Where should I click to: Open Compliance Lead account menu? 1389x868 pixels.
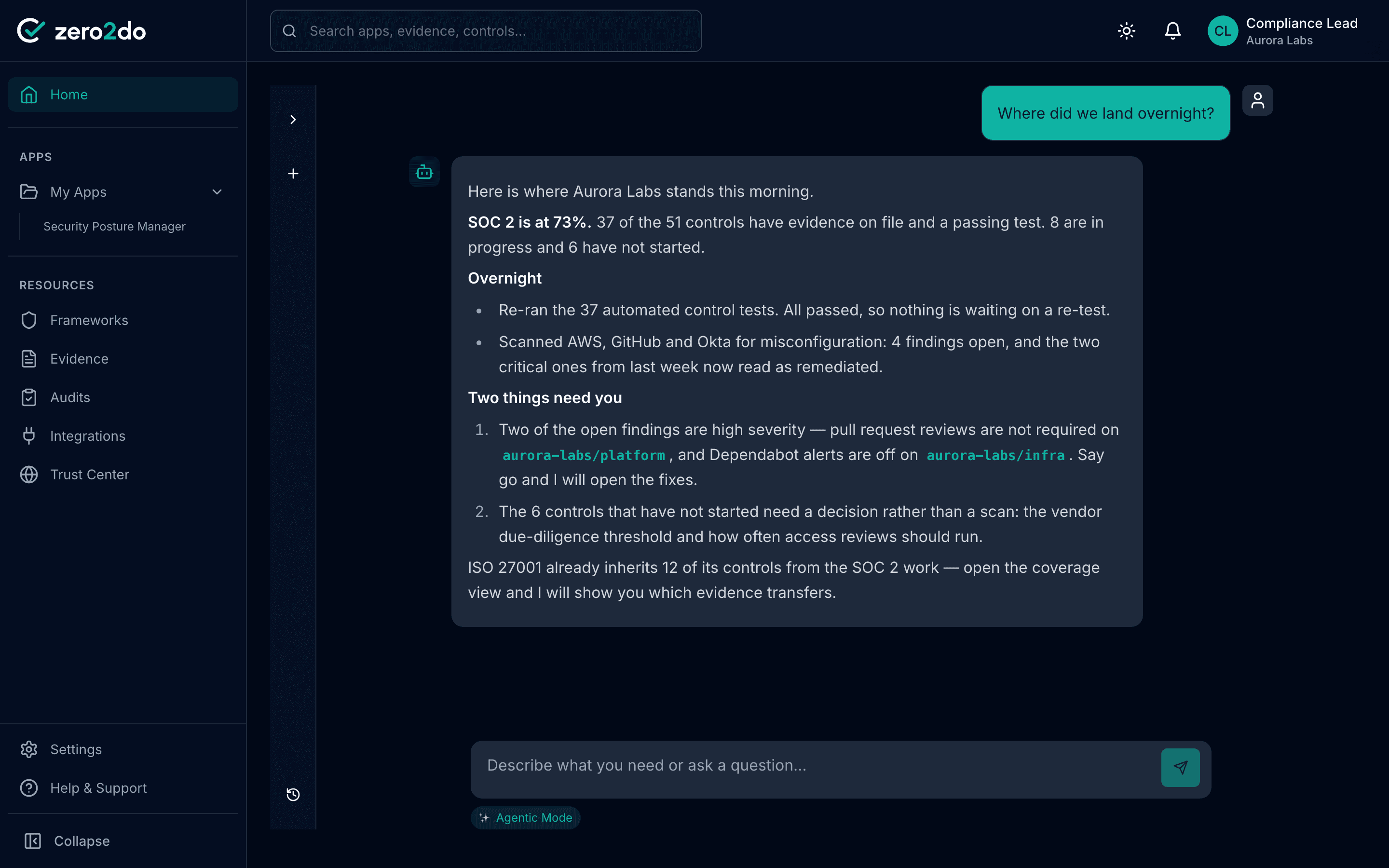click(1284, 31)
